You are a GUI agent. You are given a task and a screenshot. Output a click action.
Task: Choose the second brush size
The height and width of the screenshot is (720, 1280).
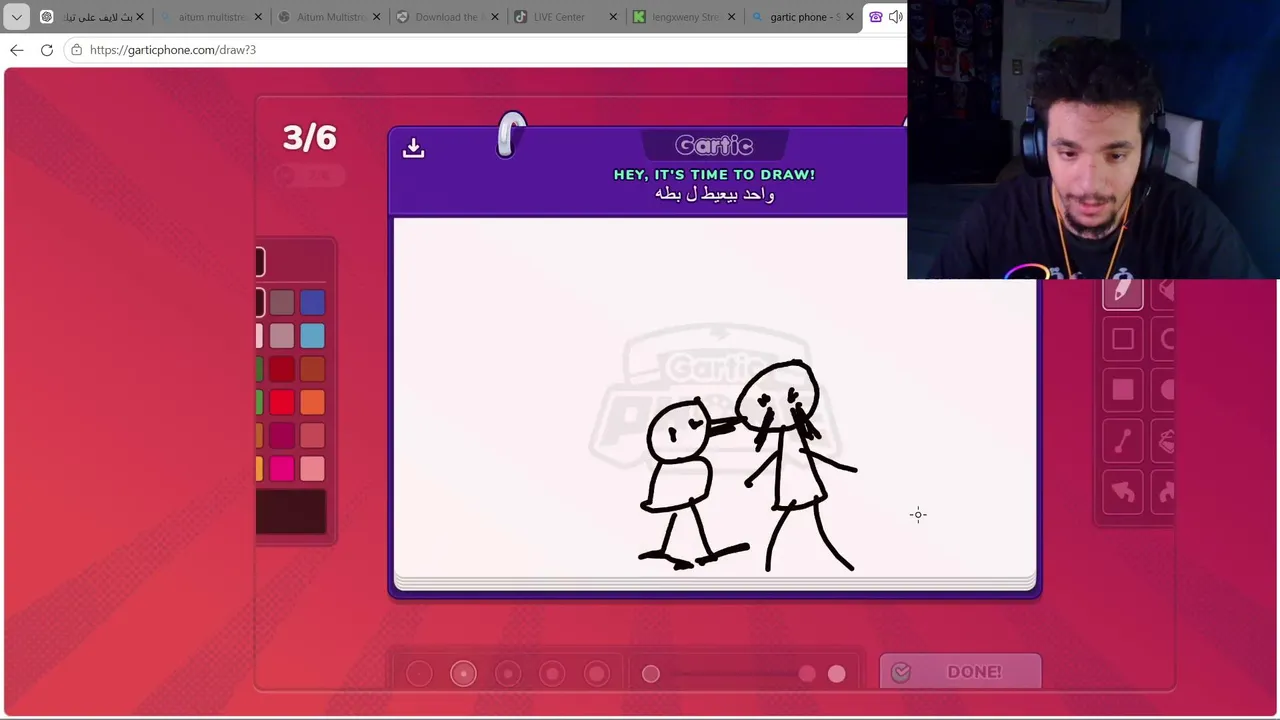[463, 674]
